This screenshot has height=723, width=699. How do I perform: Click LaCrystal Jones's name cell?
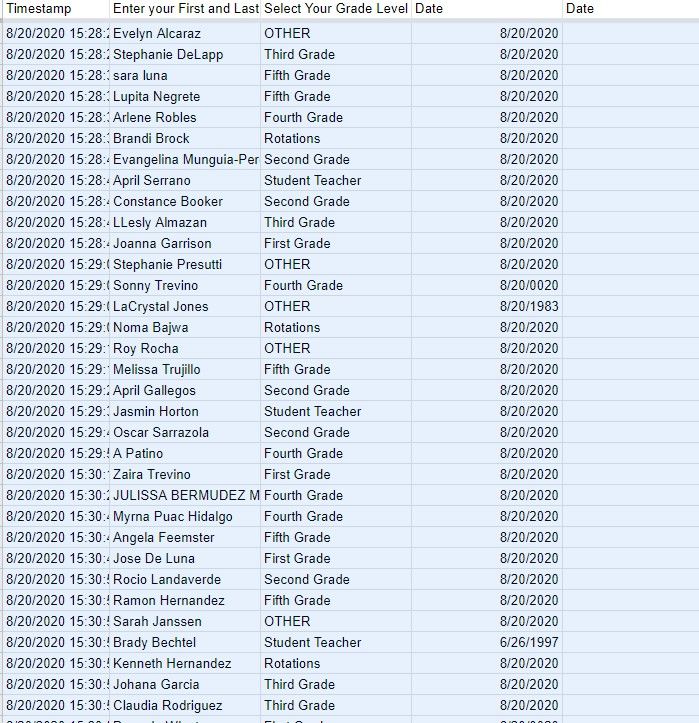coord(185,306)
